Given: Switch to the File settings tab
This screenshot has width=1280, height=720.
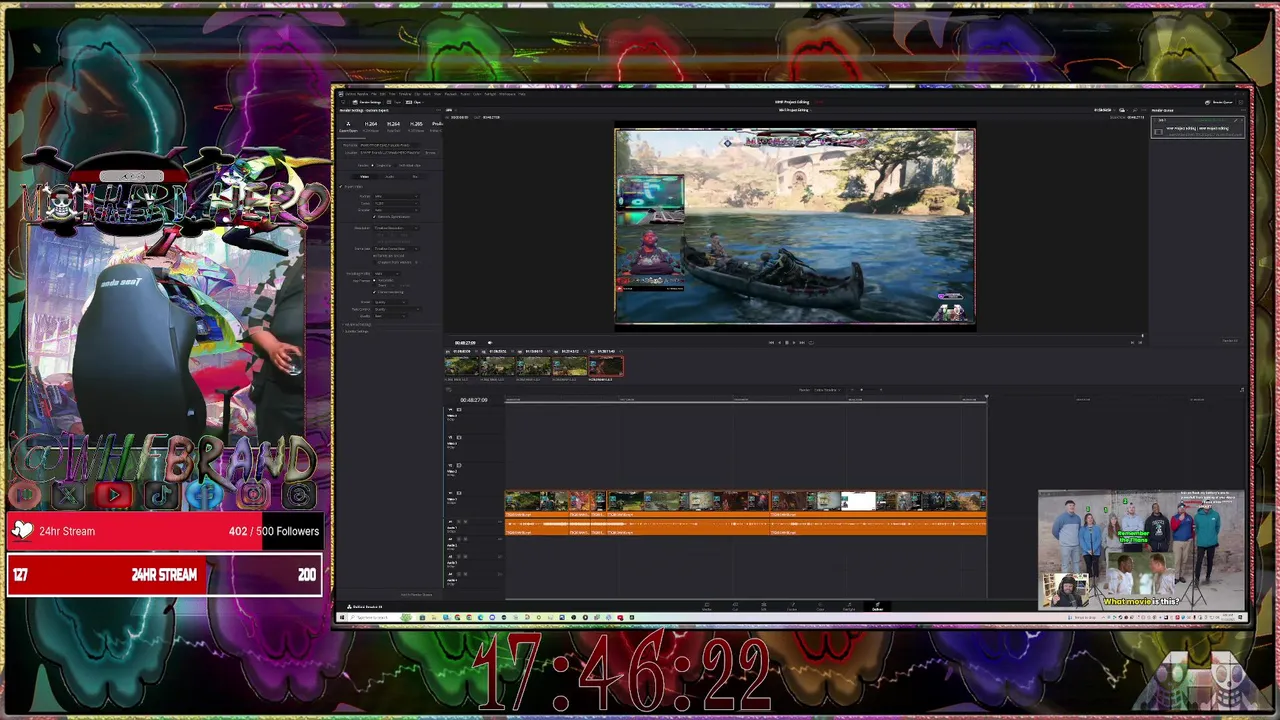Looking at the screenshot, I should [x=415, y=177].
